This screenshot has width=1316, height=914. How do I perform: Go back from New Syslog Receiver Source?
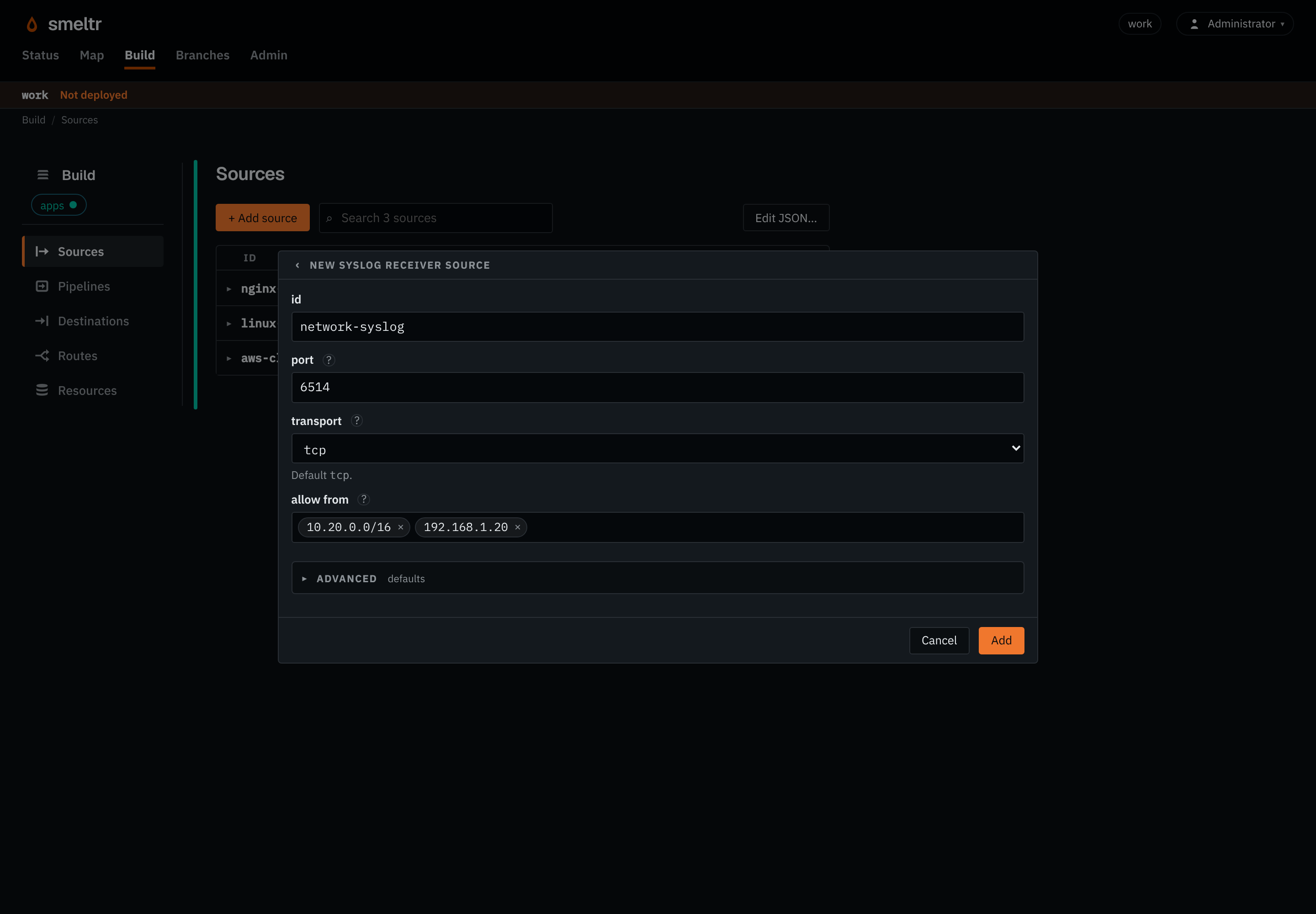(297, 265)
